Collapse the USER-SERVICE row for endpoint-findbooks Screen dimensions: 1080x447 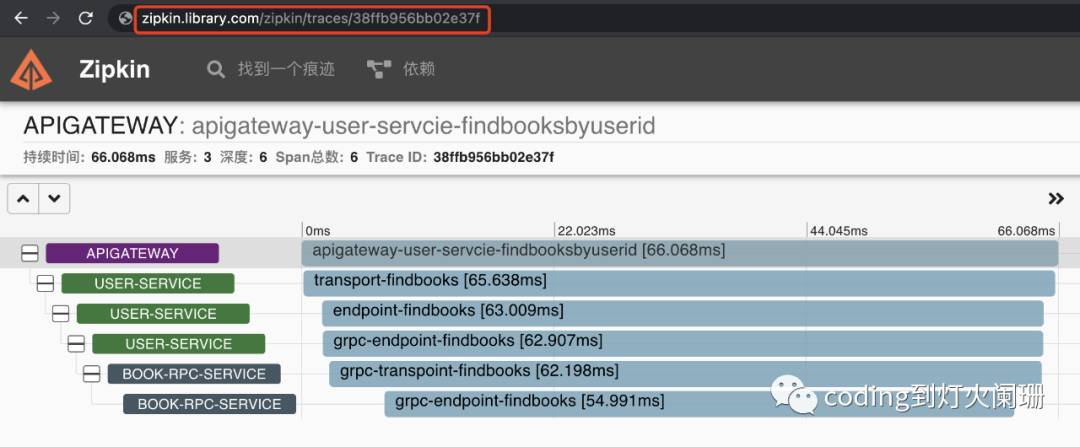pos(61,314)
